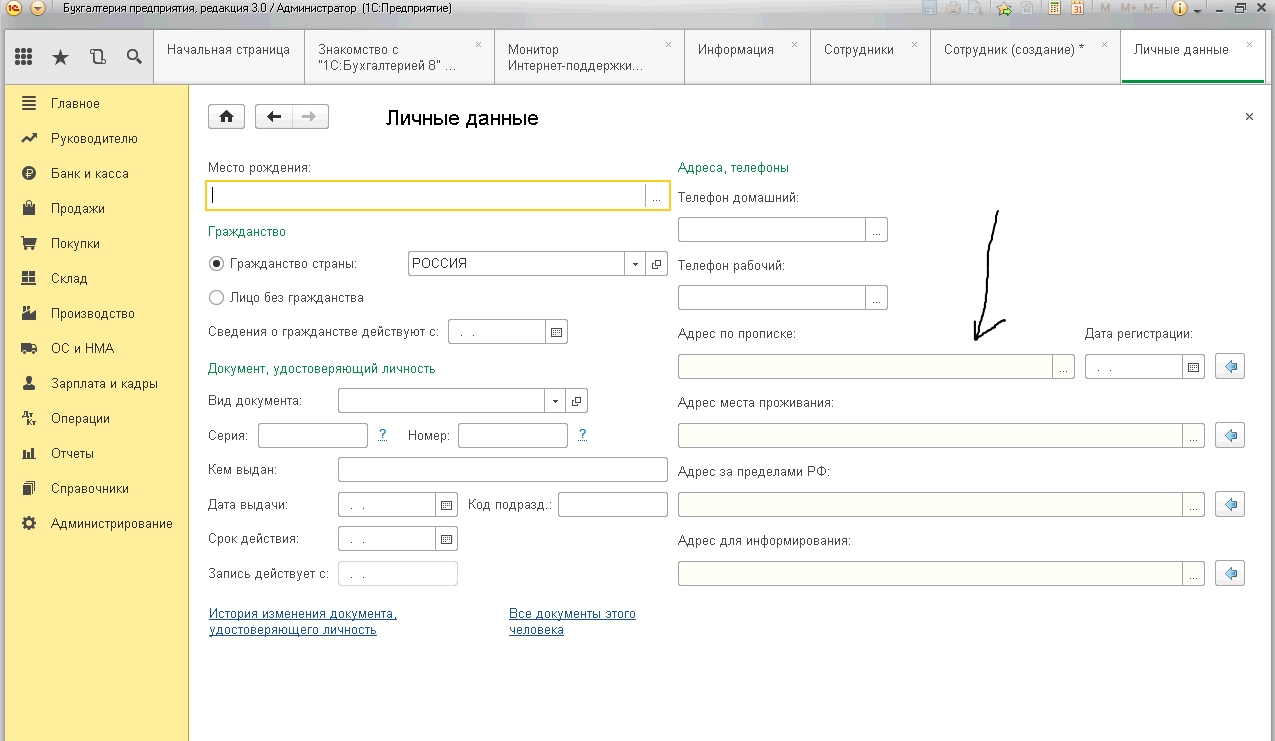1275x741 pixels.
Task: Open the History icon in toolbar
Action: [97, 57]
